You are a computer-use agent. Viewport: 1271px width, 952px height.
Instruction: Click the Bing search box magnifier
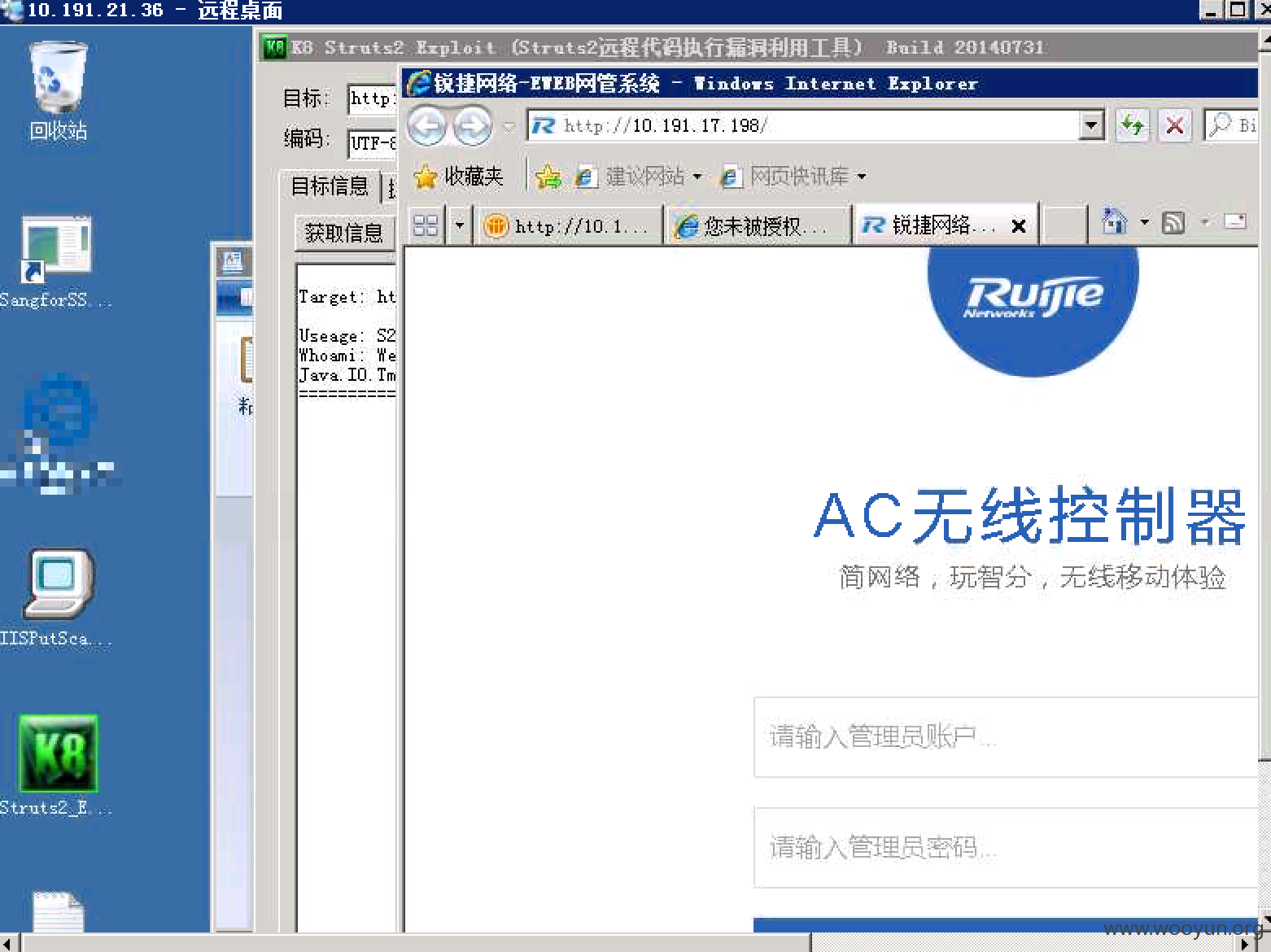(x=1221, y=124)
